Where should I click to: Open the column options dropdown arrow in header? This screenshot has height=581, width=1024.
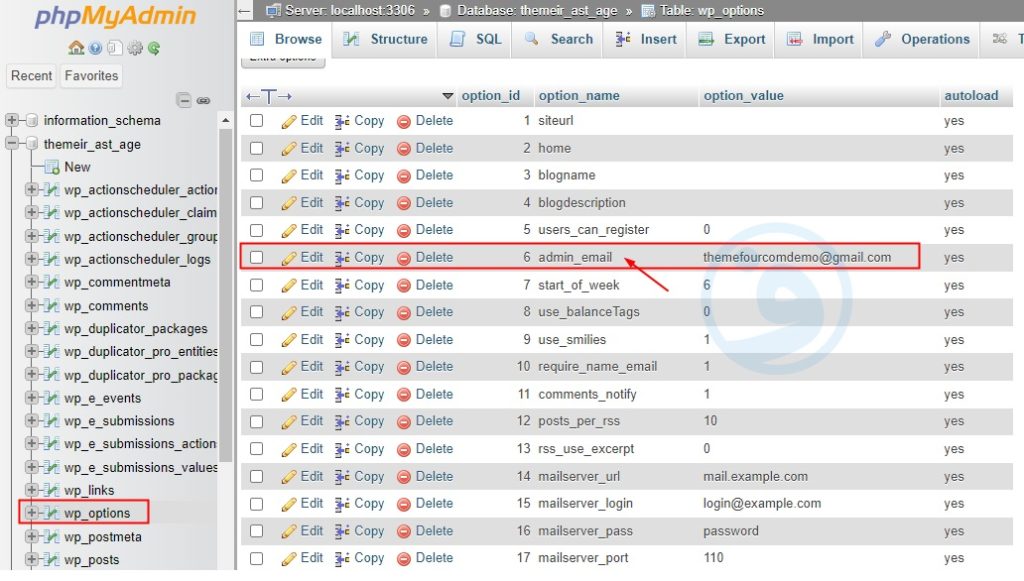(447, 97)
